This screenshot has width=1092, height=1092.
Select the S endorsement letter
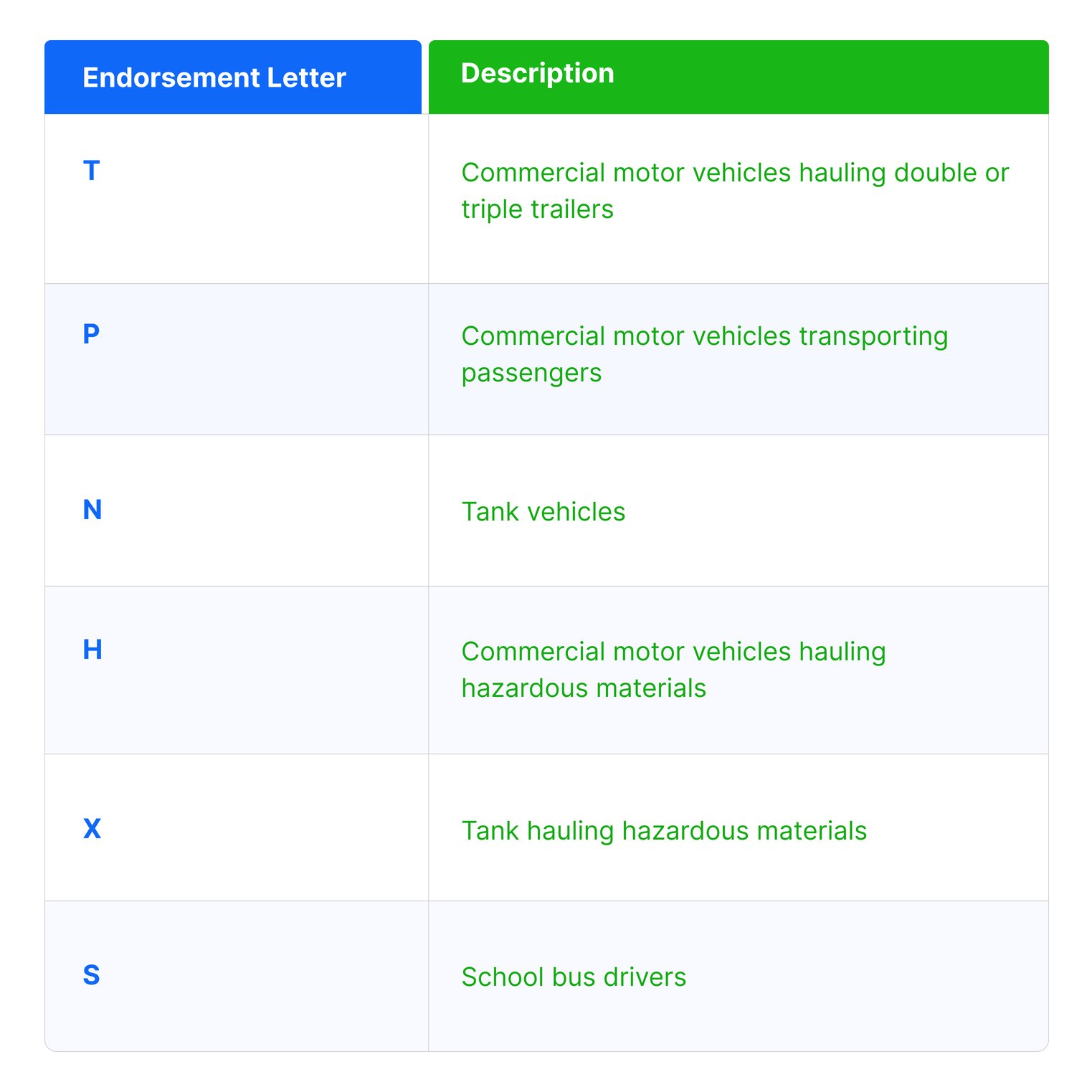[x=91, y=975]
